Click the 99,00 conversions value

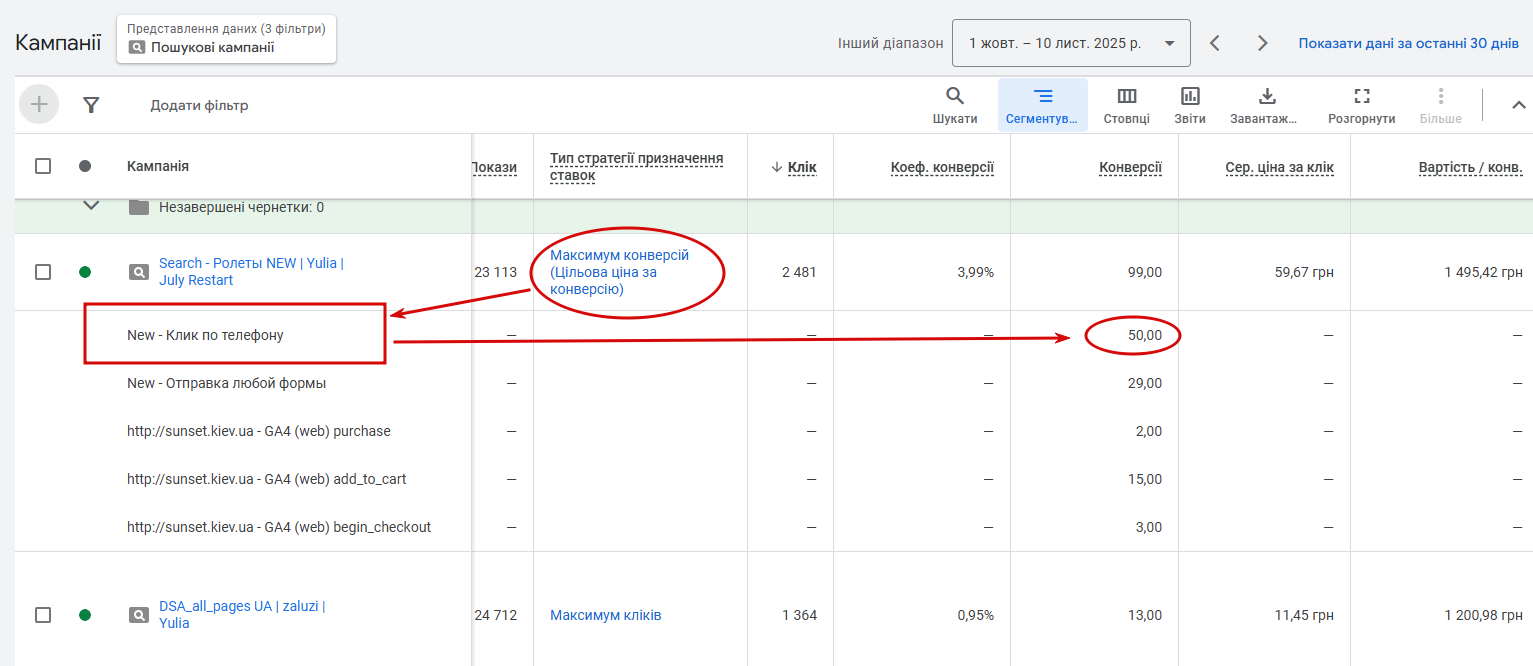tap(1144, 272)
